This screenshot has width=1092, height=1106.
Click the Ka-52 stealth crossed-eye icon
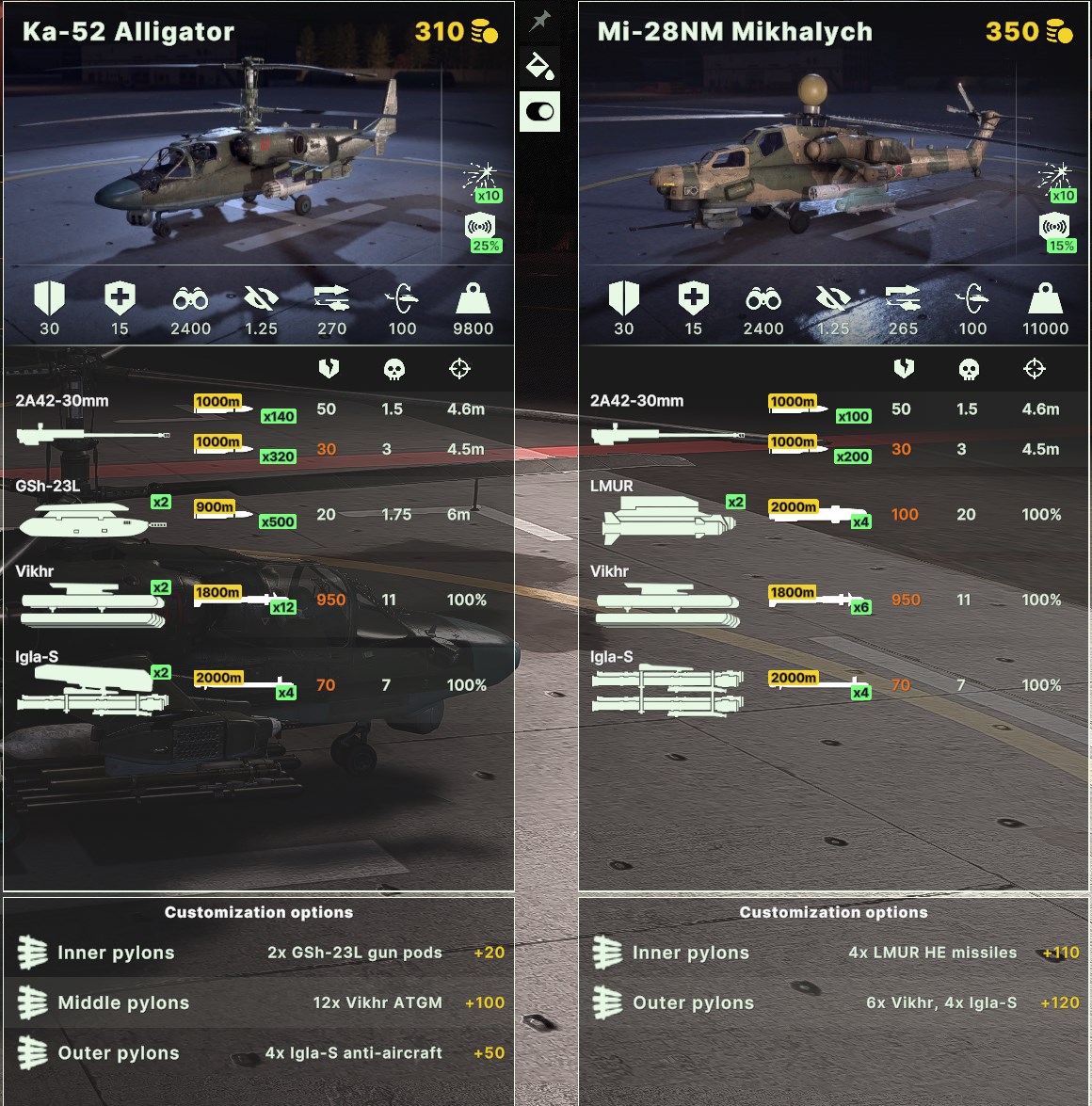(261, 299)
